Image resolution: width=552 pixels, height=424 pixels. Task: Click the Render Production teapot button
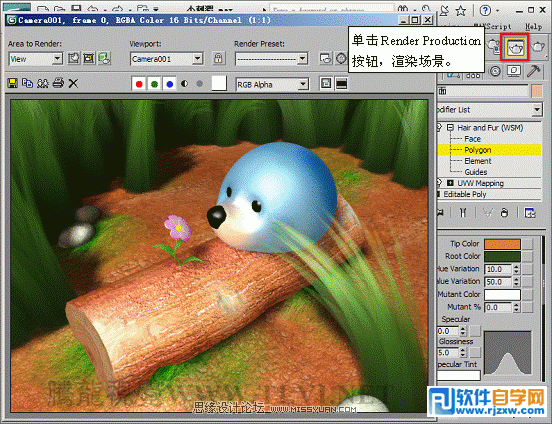click(515, 47)
